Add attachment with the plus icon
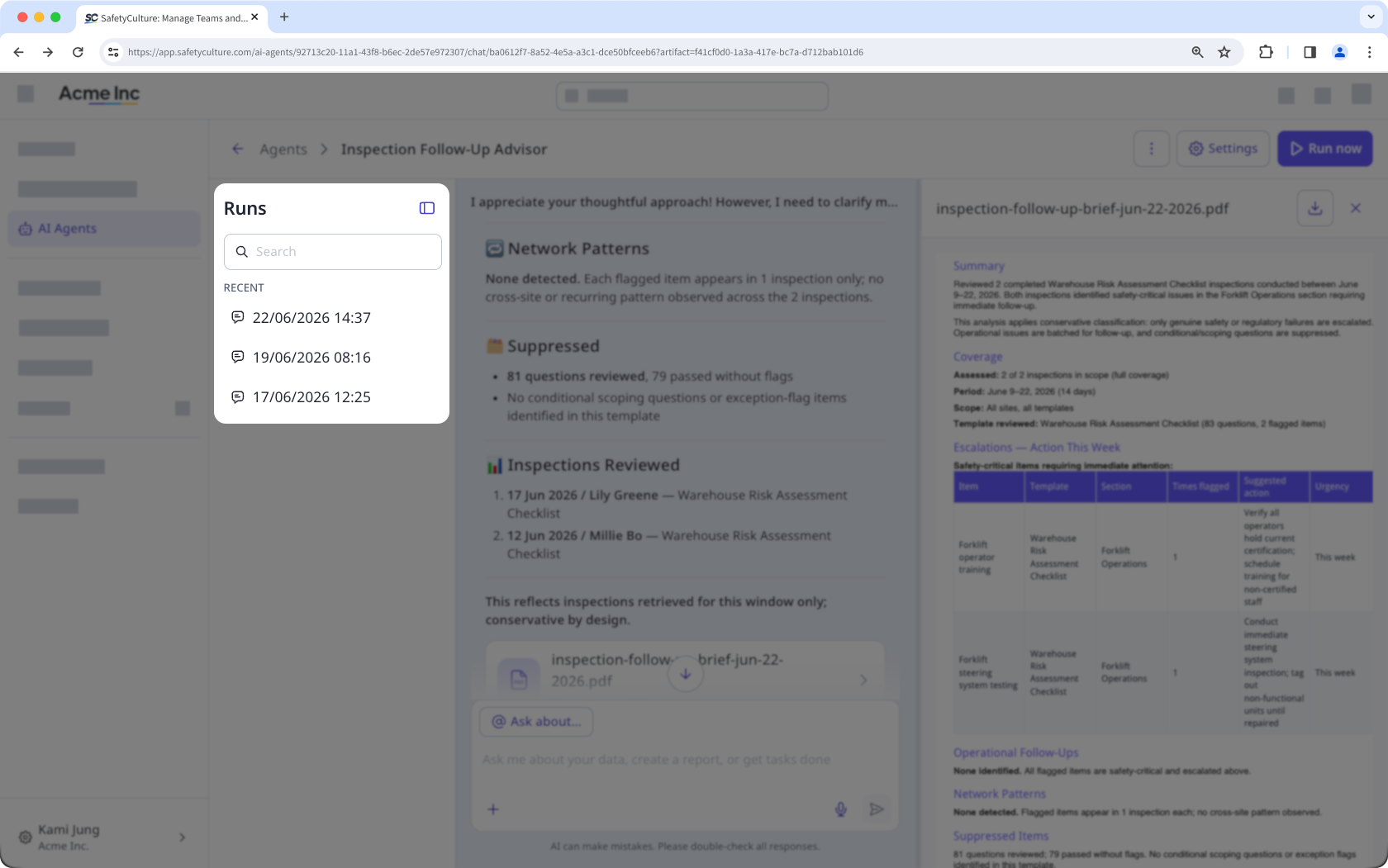 [x=493, y=809]
